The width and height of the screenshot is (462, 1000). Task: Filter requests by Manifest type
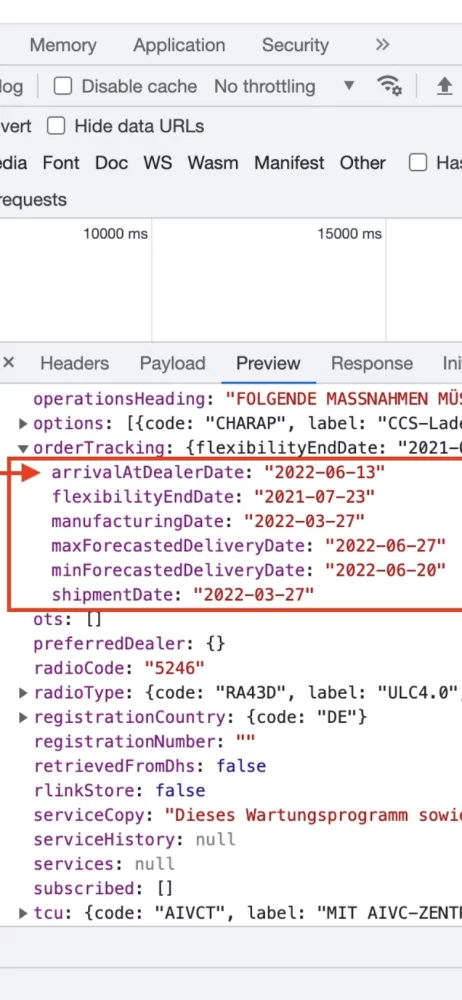click(290, 163)
